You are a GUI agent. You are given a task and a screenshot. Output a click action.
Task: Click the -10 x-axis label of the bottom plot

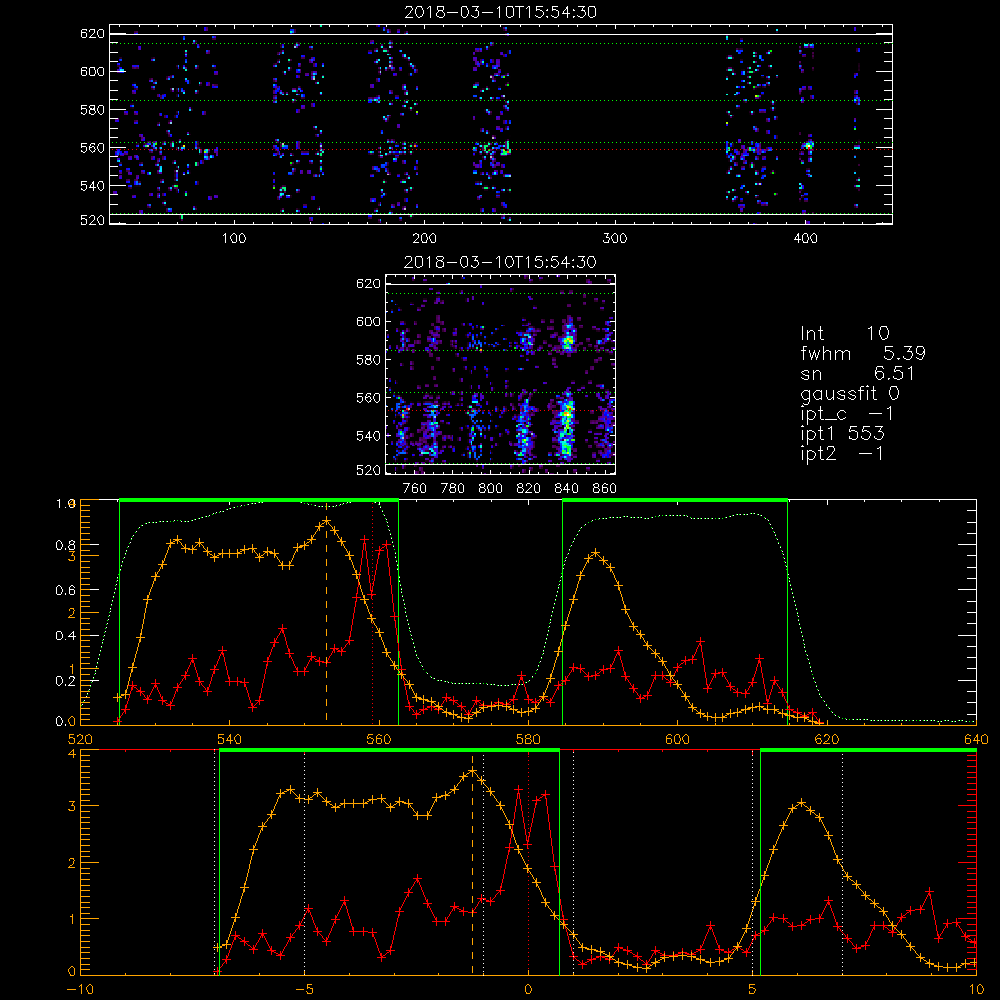80,990
